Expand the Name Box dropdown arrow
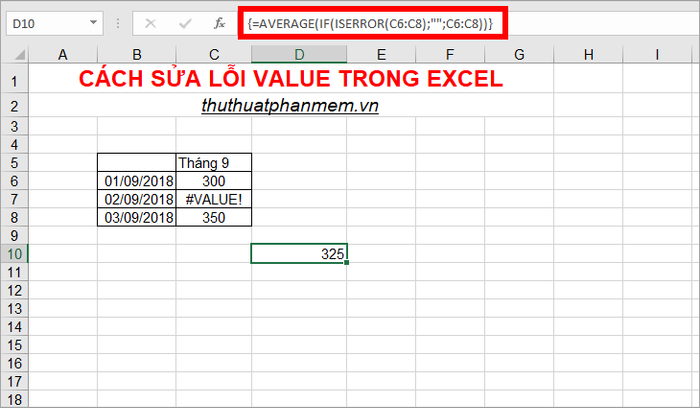The height and width of the screenshot is (408, 700). tap(93, 22)
